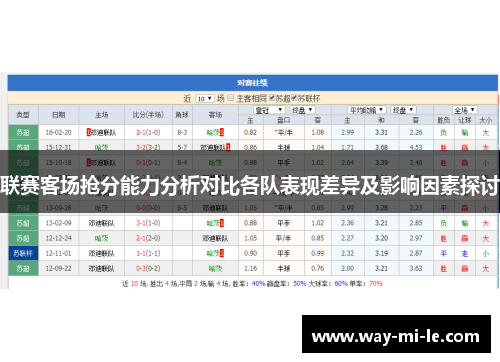Viewport: 500px width, 362px height.
Task: Click odds value 3.19
Action: 381,253
